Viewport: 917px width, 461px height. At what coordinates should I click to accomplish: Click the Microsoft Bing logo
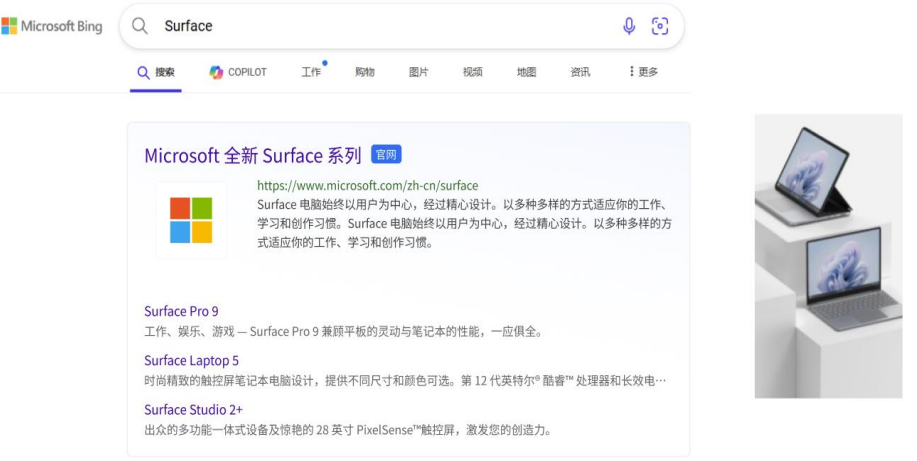(x=51, y=26)
